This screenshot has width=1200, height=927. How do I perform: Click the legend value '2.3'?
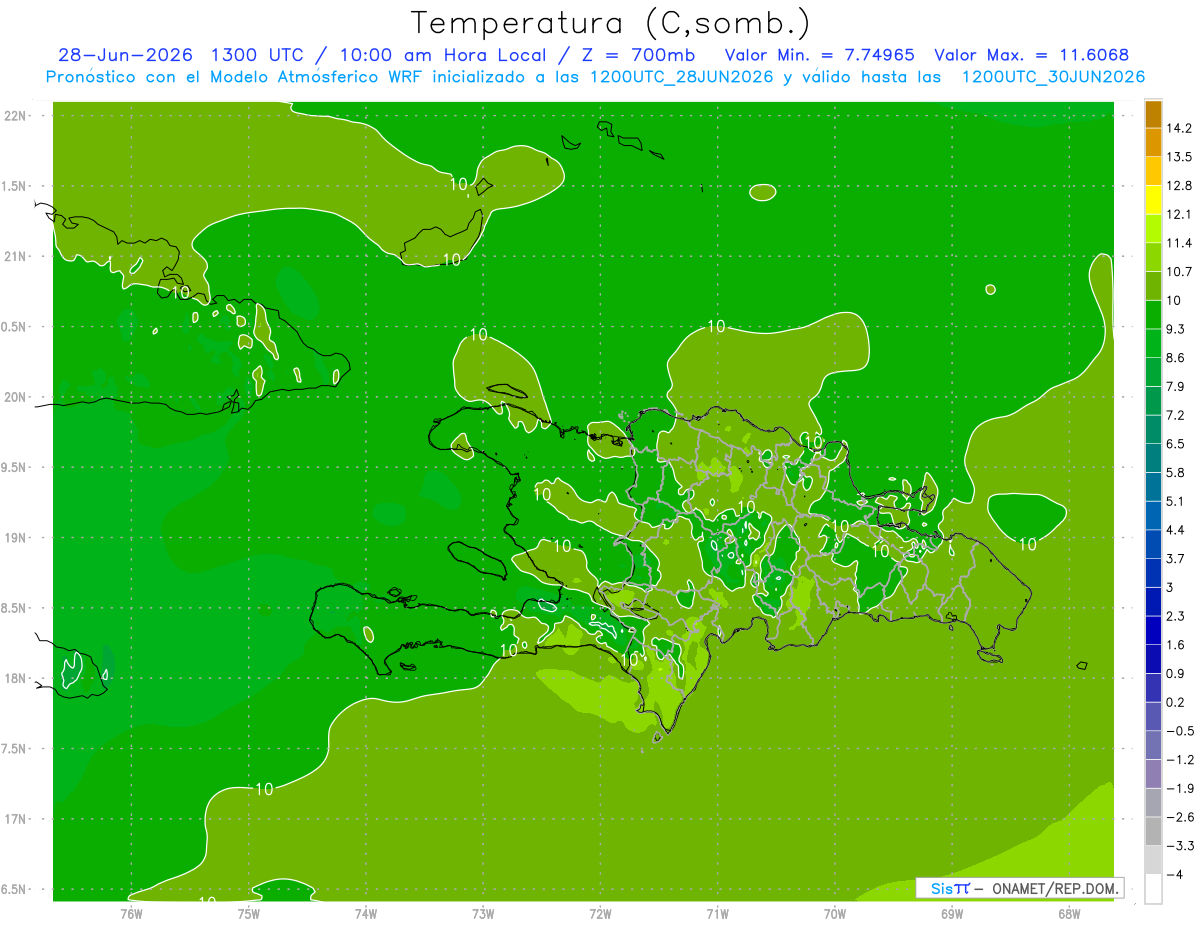pos(1175,616)
